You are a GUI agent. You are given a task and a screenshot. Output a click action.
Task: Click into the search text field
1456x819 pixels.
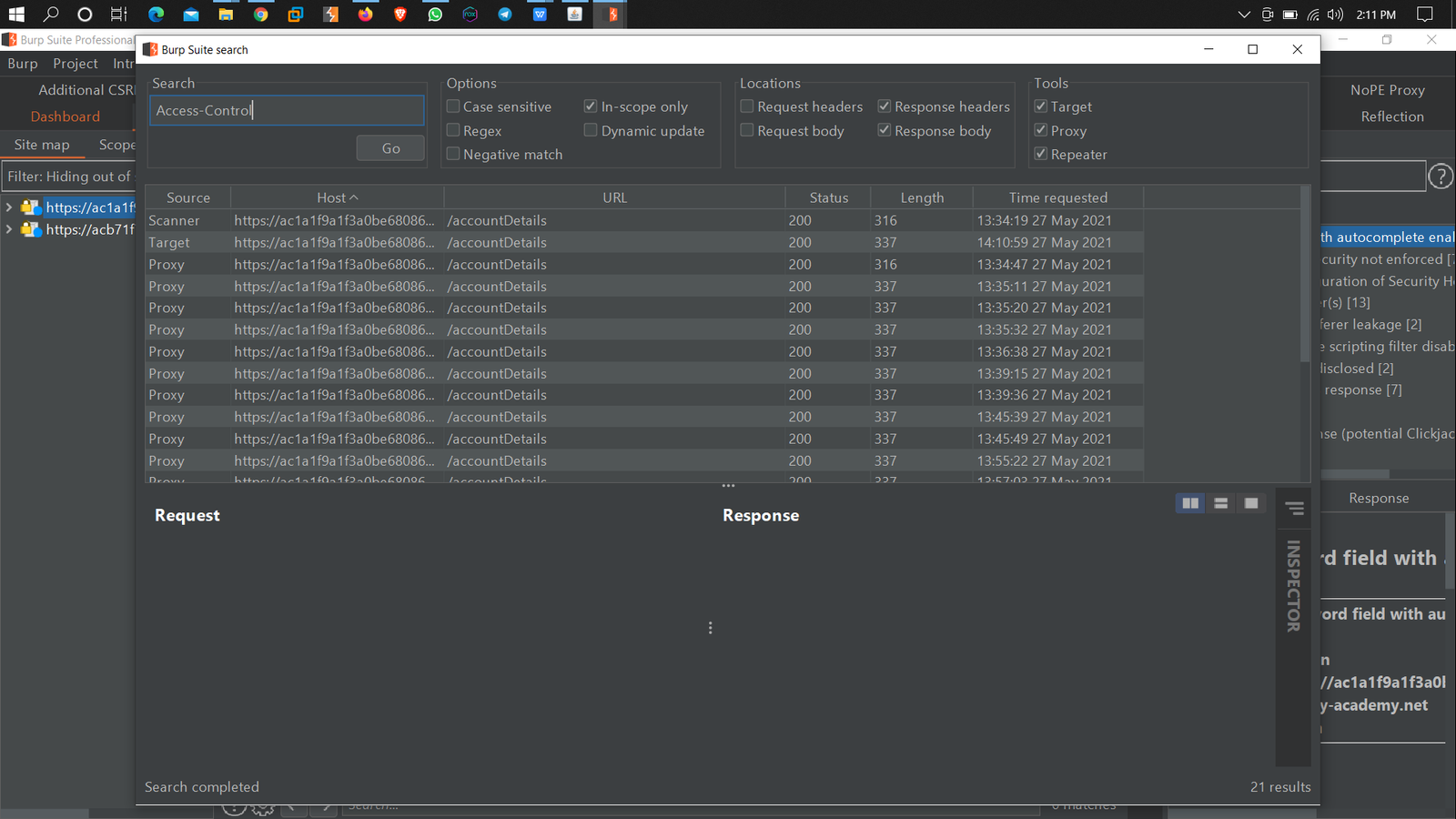[x=287, y=110]
